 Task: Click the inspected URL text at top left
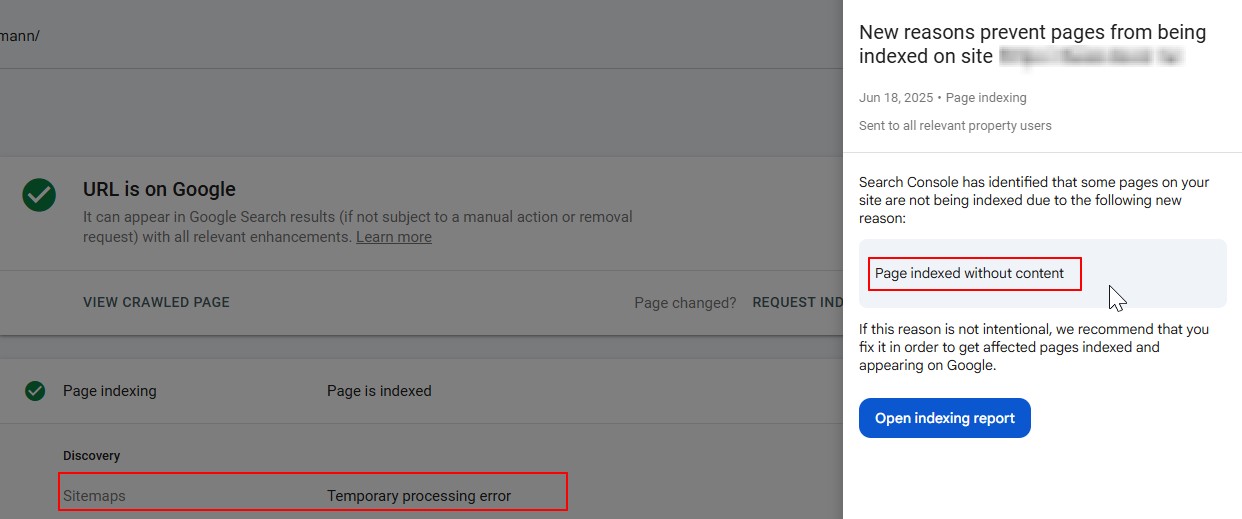(x=20, y=36)
